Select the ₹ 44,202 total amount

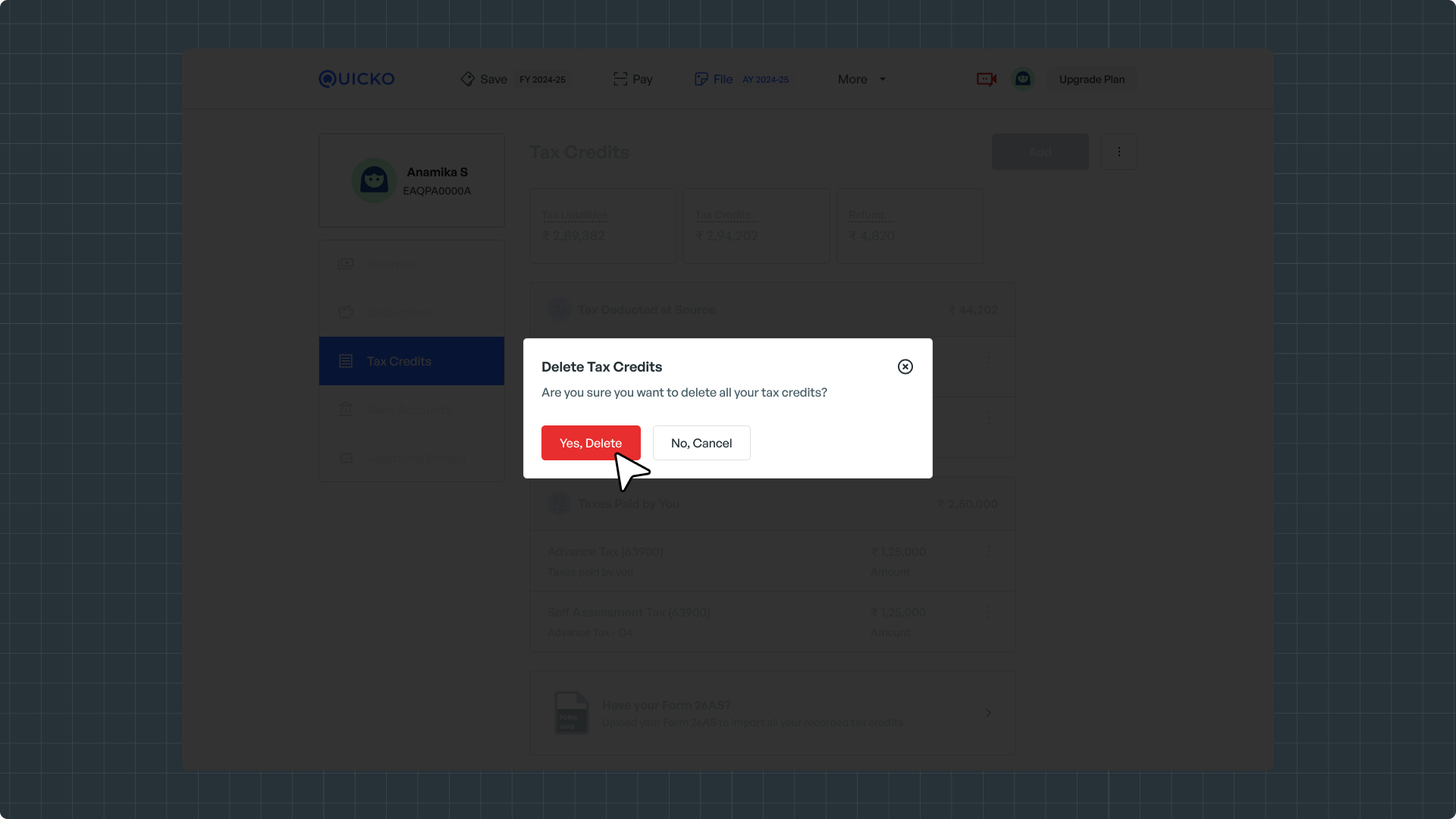click(x=973, y=310)
